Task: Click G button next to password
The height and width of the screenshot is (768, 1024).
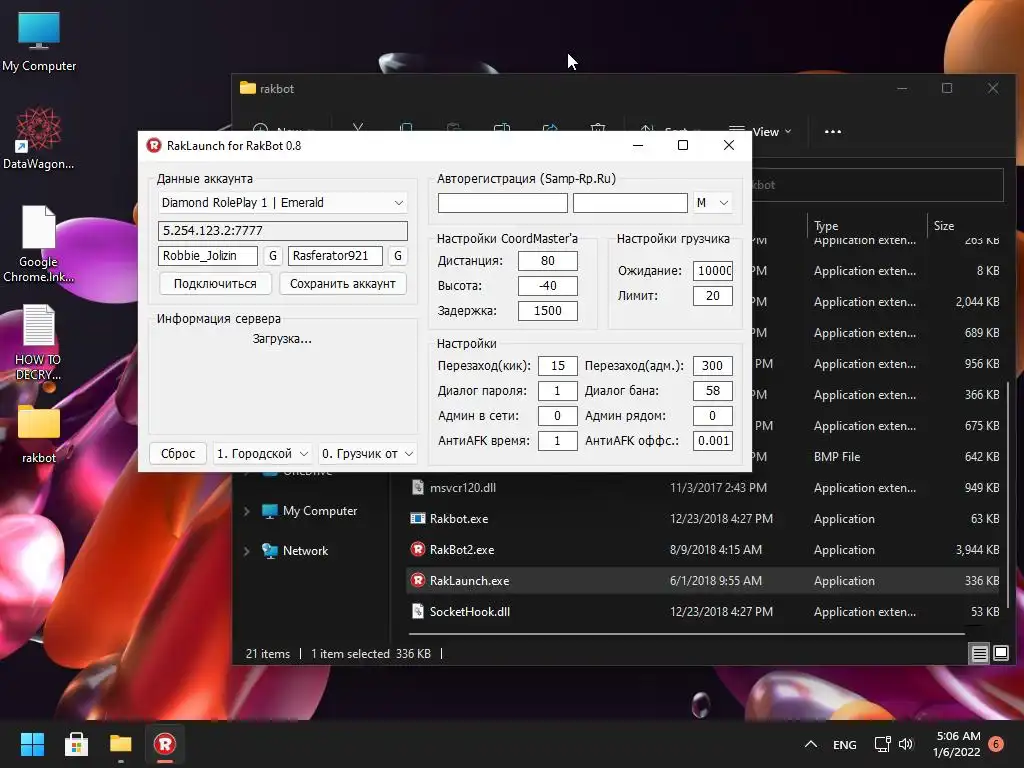Action: 398,255
